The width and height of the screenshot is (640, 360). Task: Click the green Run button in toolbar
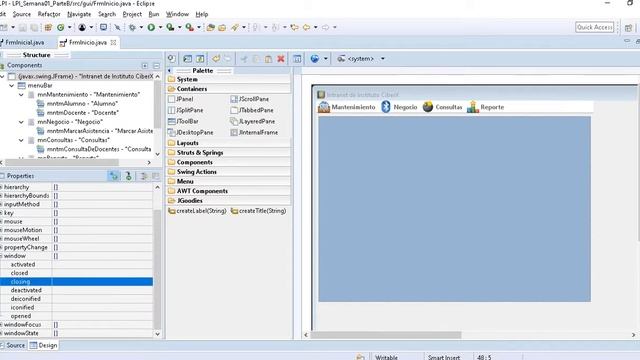(x=151, y=27)
